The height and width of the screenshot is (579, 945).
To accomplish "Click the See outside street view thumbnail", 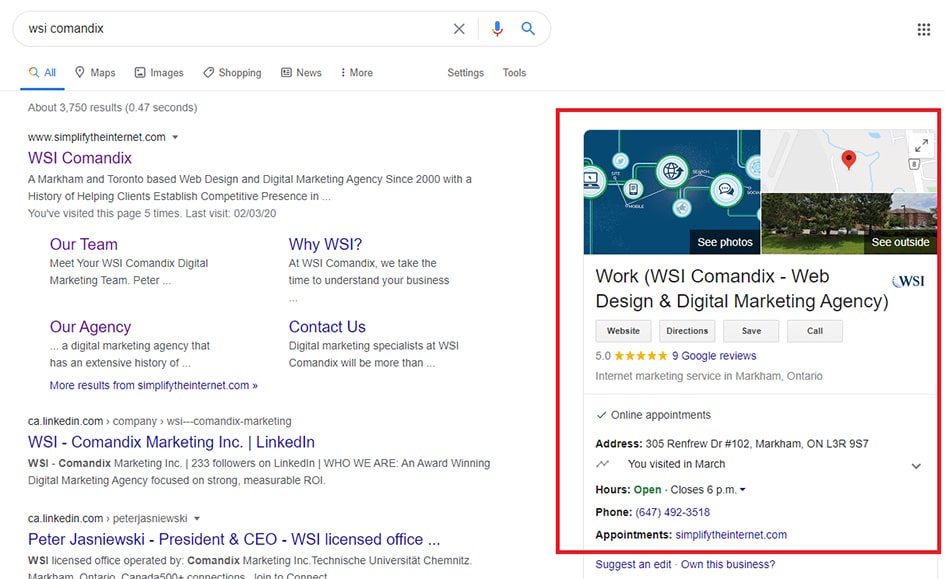I will pos(849,224).
